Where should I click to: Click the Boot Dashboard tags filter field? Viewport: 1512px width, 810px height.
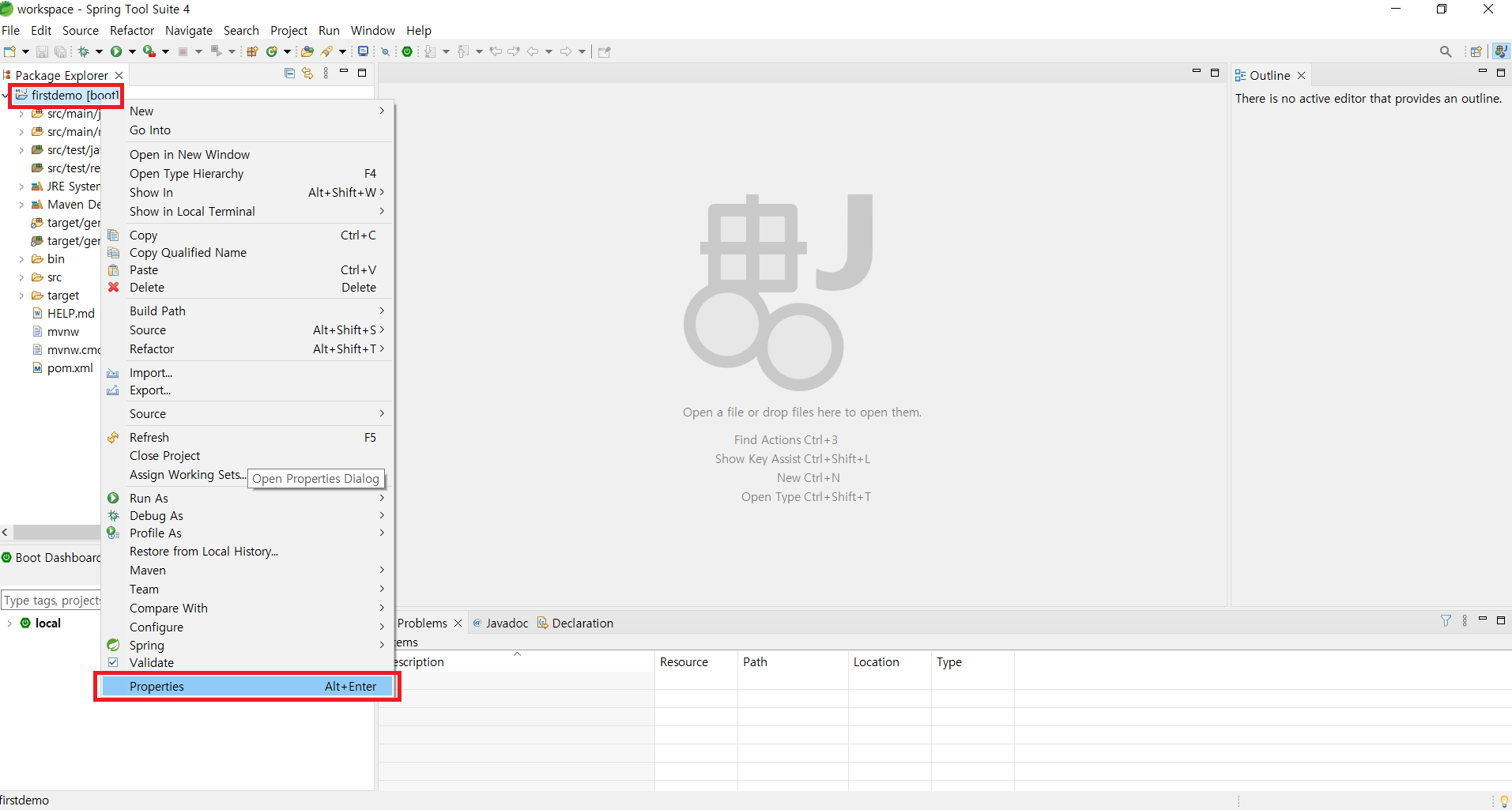pyautogui.click(x=51, y=600)
